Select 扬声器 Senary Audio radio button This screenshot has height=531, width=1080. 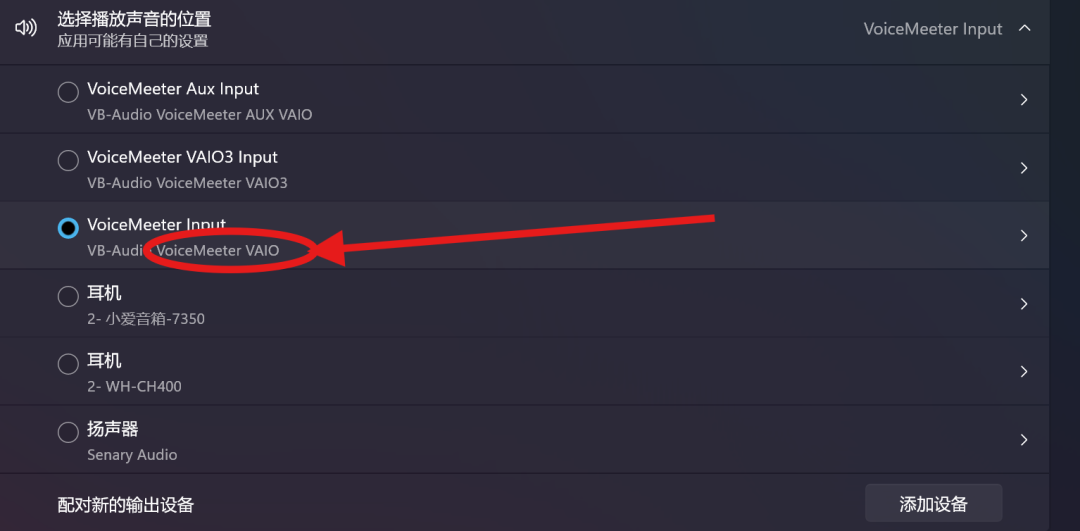coord(68,432)
